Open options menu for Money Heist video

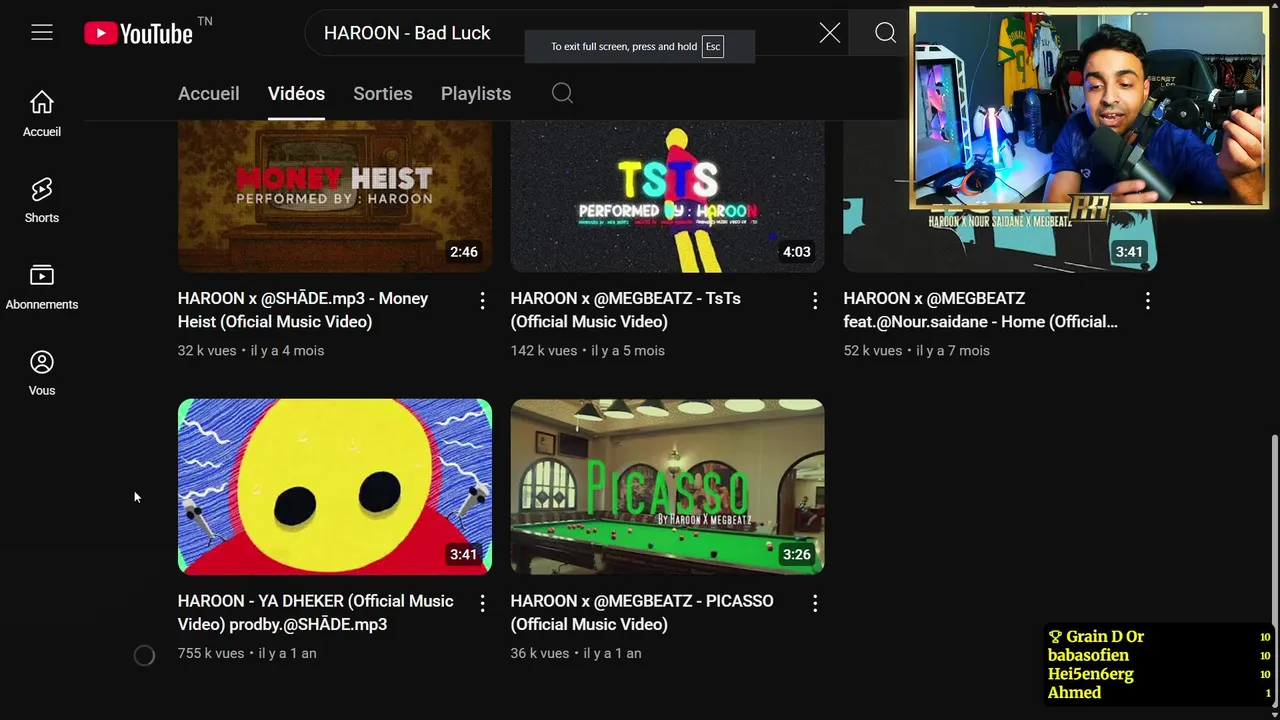click(482, 300)
